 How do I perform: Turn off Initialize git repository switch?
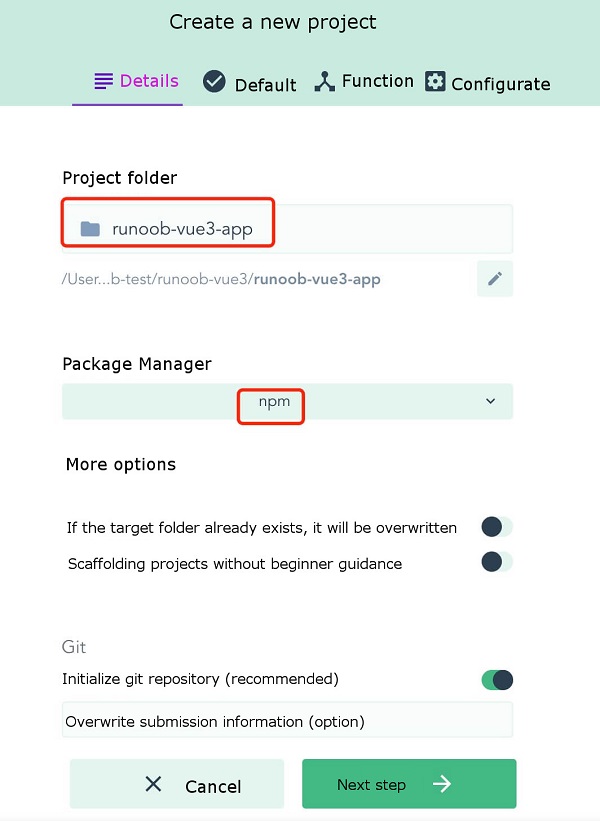[x=496, y=680]
